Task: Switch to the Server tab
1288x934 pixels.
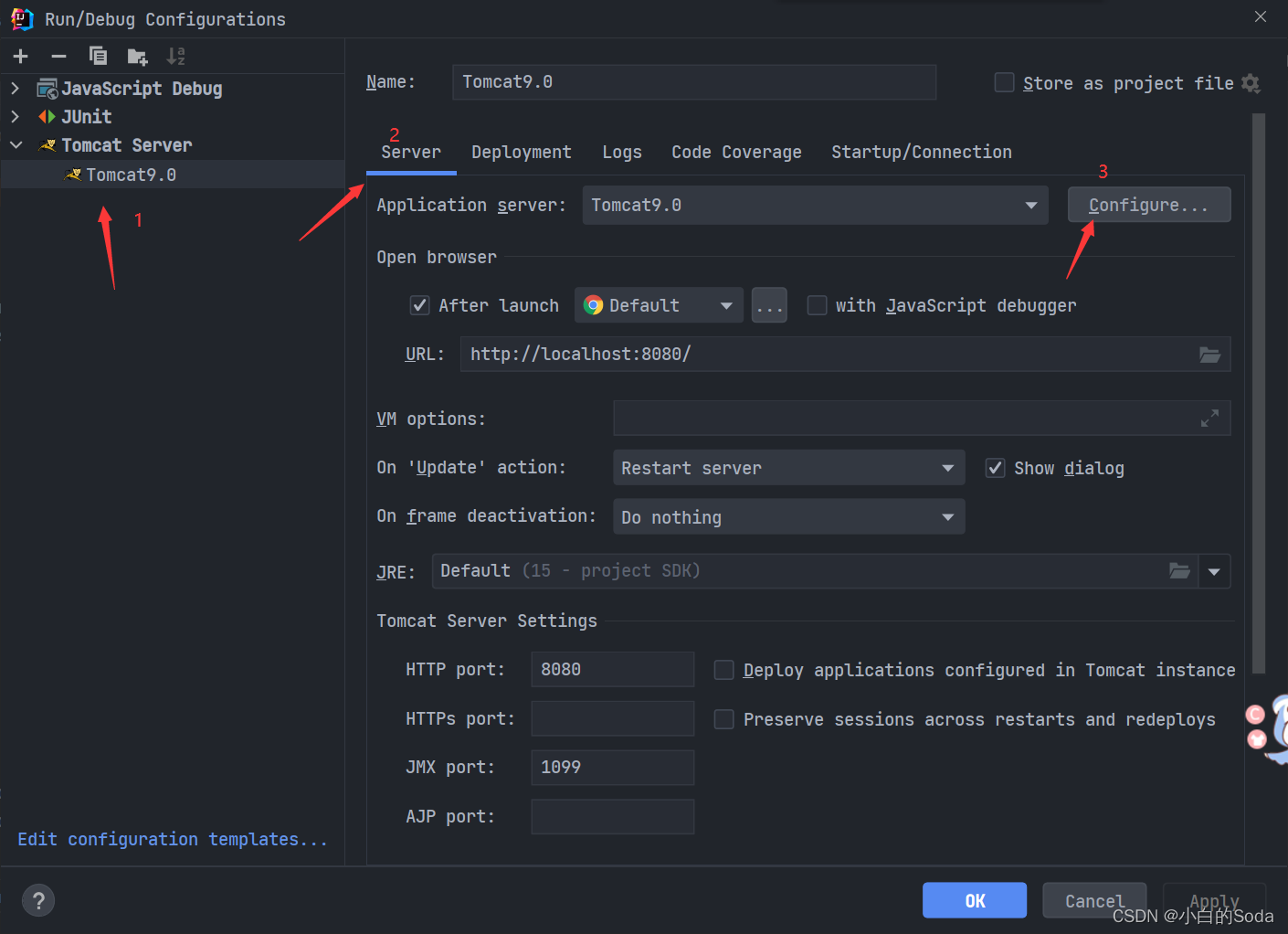Action: [411, 153]
